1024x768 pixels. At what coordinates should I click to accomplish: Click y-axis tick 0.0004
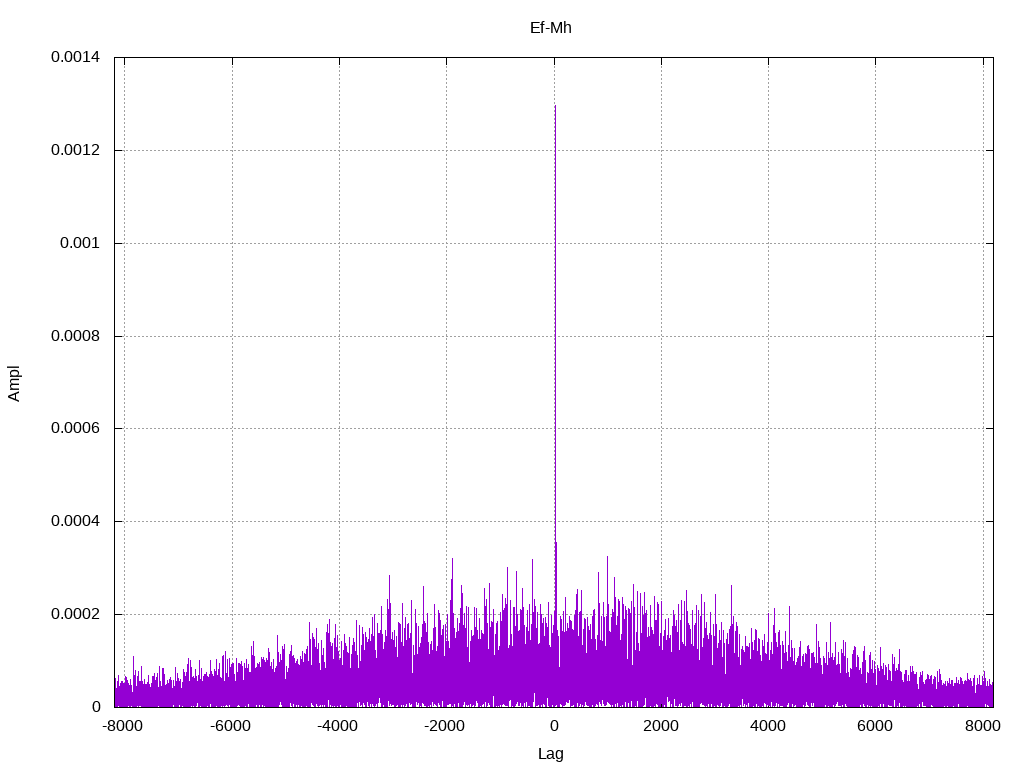tap(76, 521)
